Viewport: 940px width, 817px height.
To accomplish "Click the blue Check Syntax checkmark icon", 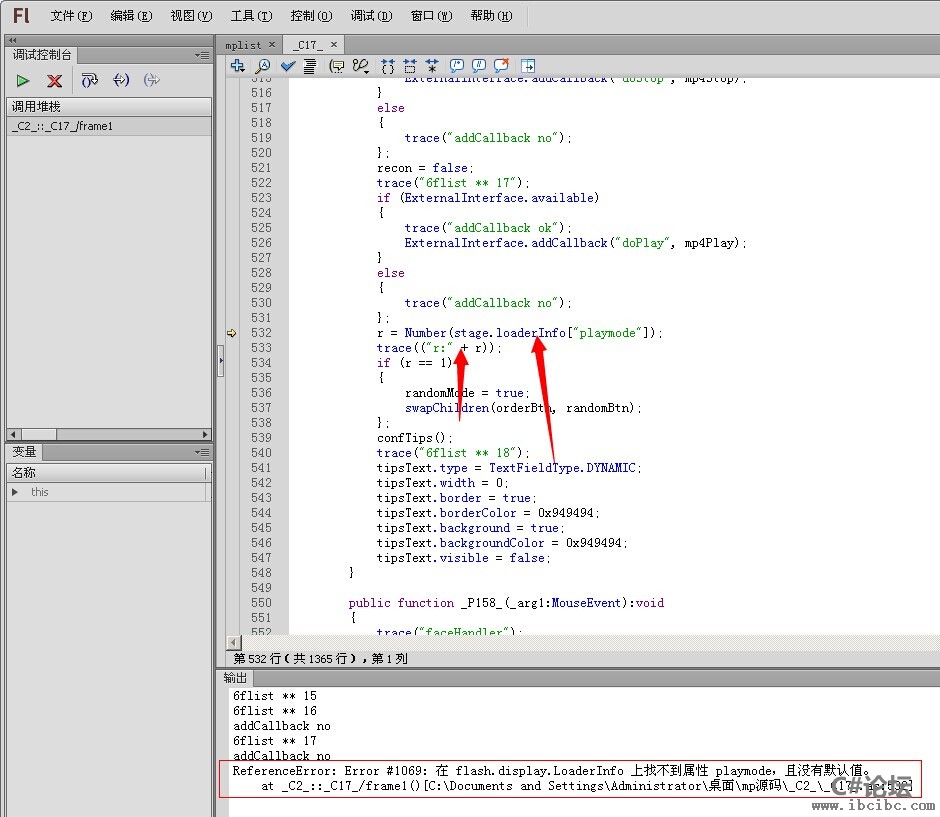I will coord(288,66).
